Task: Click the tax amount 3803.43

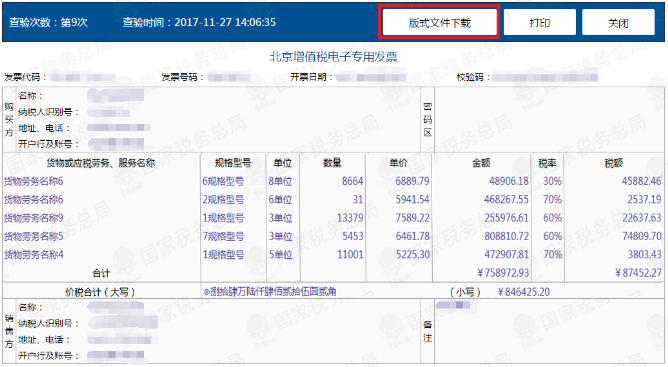Action: [x=644, y=255]
